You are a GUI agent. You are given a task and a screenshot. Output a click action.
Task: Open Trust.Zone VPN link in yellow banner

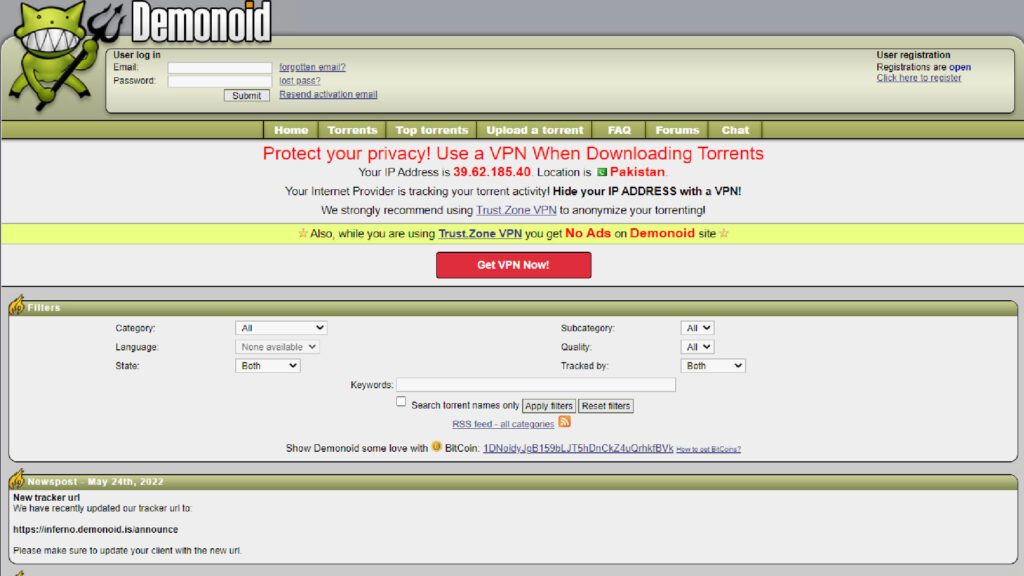480,234
